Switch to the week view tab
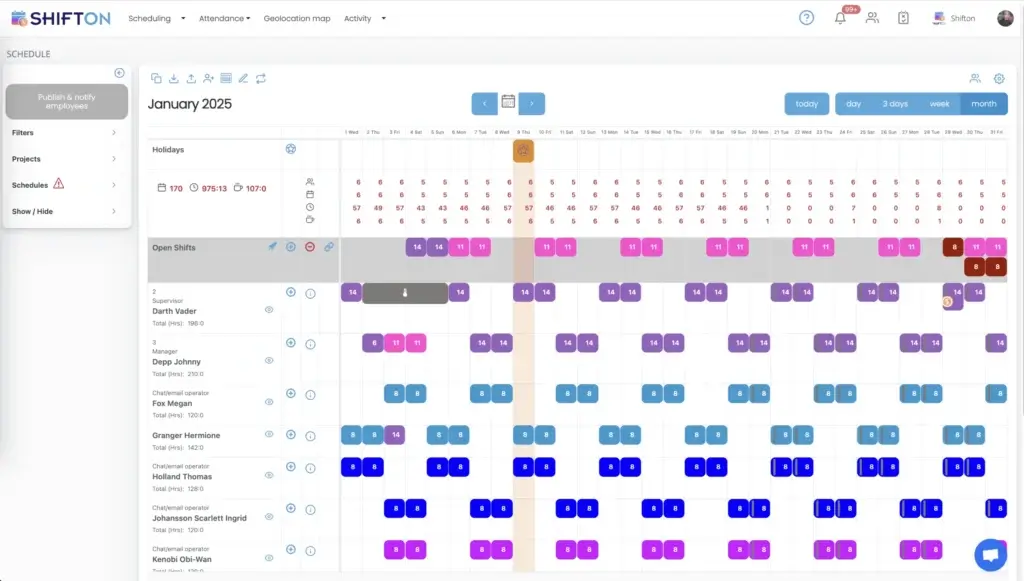Screen dimensions: 1024x581 939,103
